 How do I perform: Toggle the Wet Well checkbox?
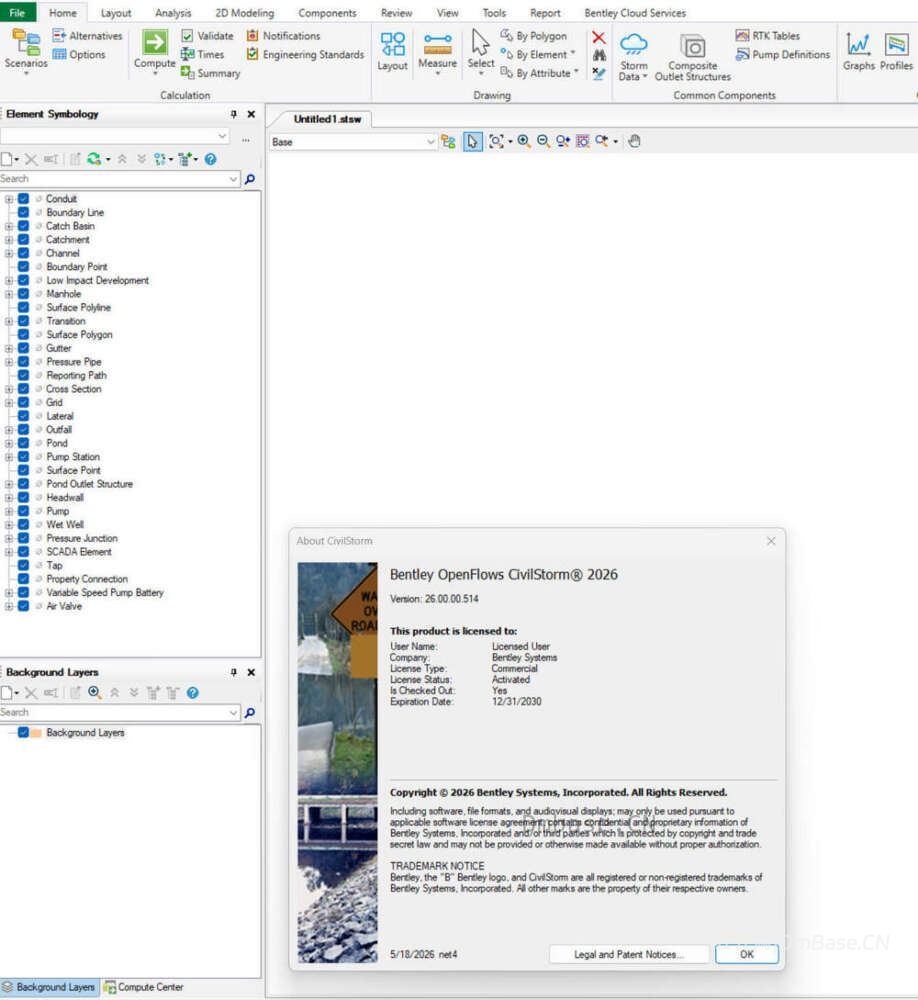(x=24, y=524)
